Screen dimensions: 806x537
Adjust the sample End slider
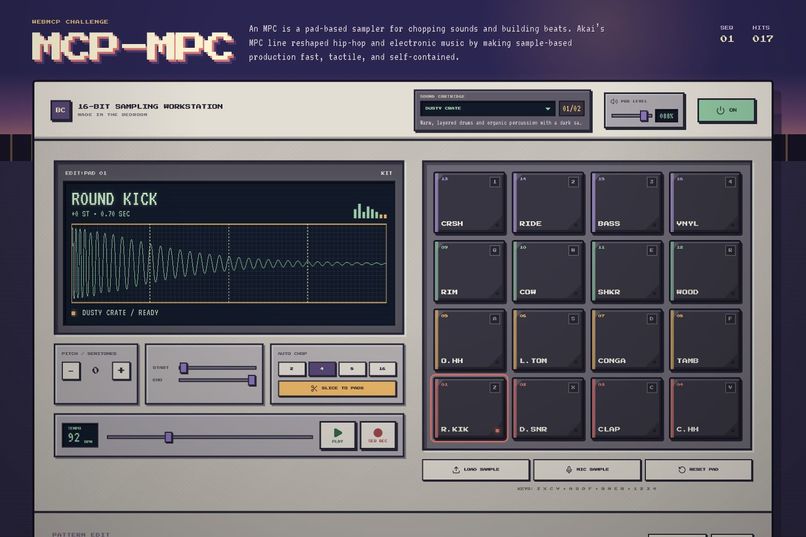click(217, 380)
